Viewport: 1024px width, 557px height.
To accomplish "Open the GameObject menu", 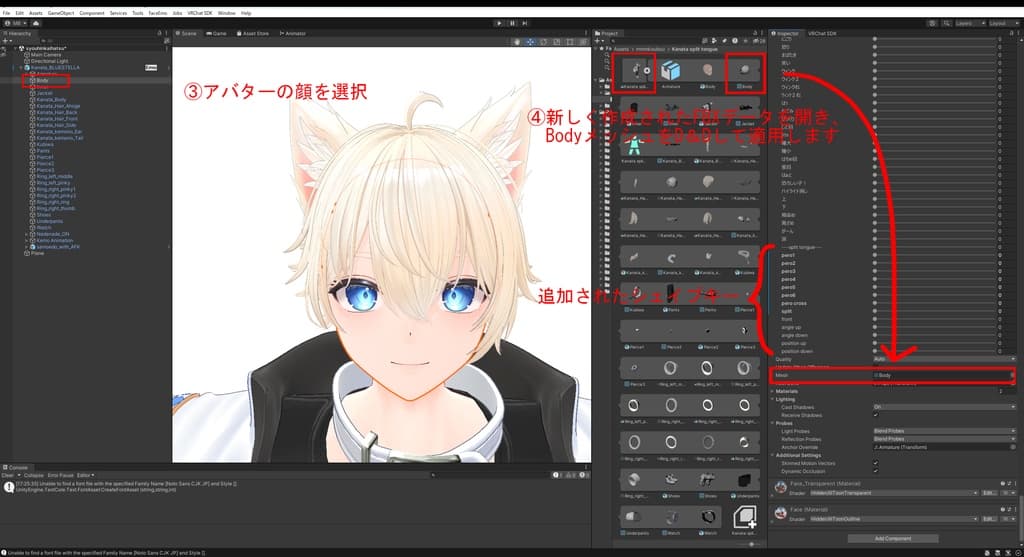I will (61, 13).
